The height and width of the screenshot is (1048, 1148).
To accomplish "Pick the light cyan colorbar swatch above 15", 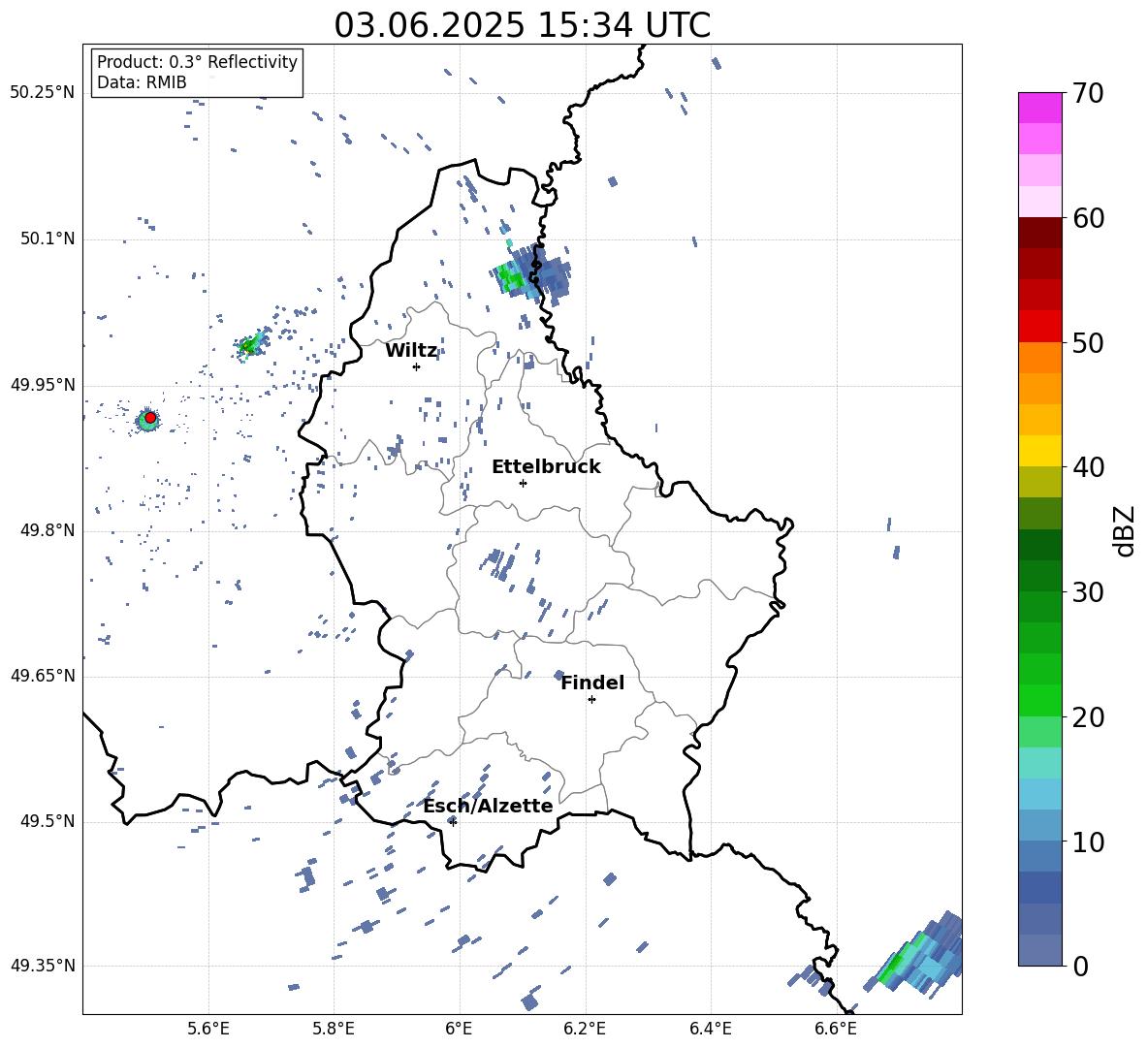I will [1039, 763].
